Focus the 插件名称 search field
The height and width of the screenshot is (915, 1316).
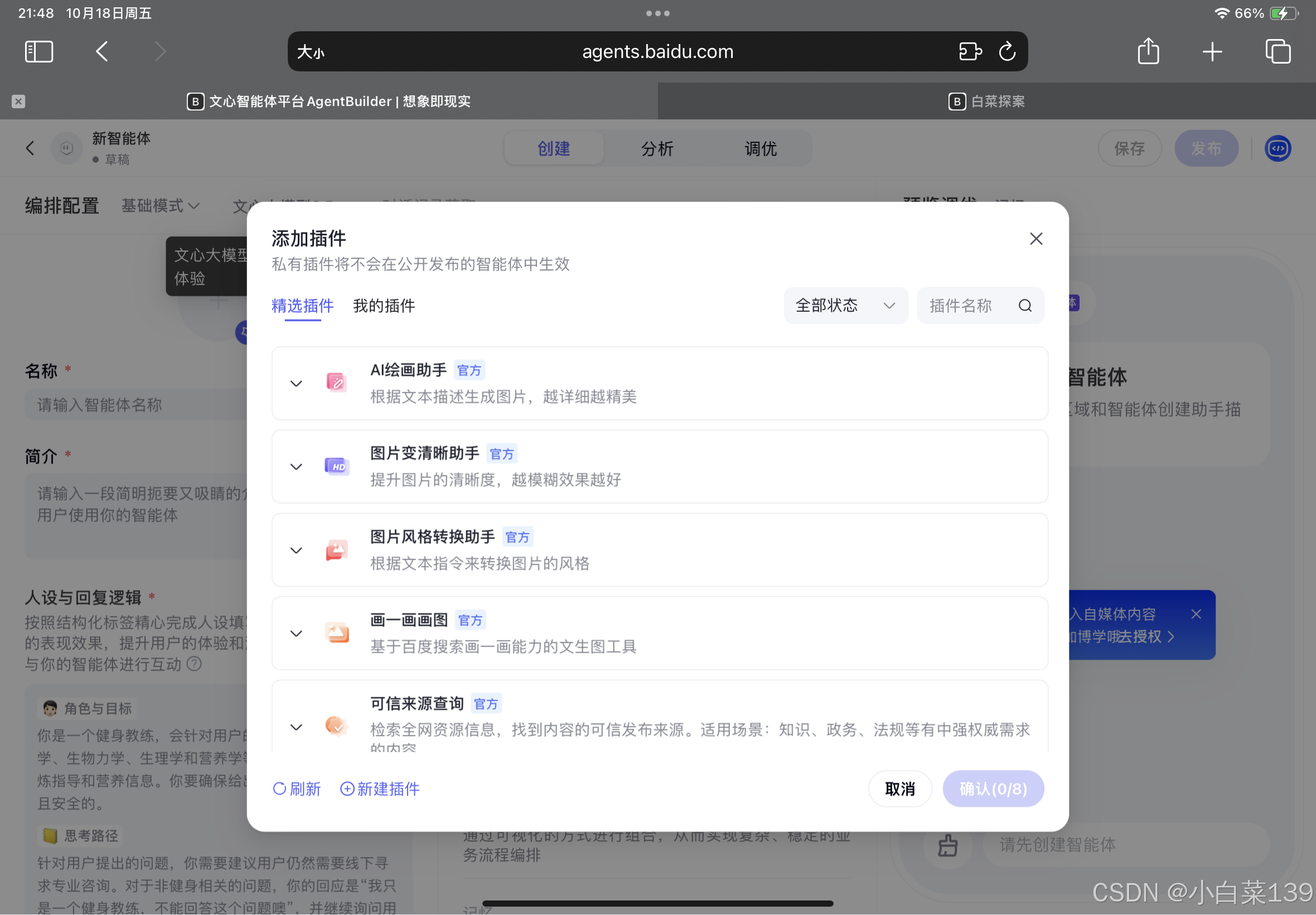tap(968, 306)
